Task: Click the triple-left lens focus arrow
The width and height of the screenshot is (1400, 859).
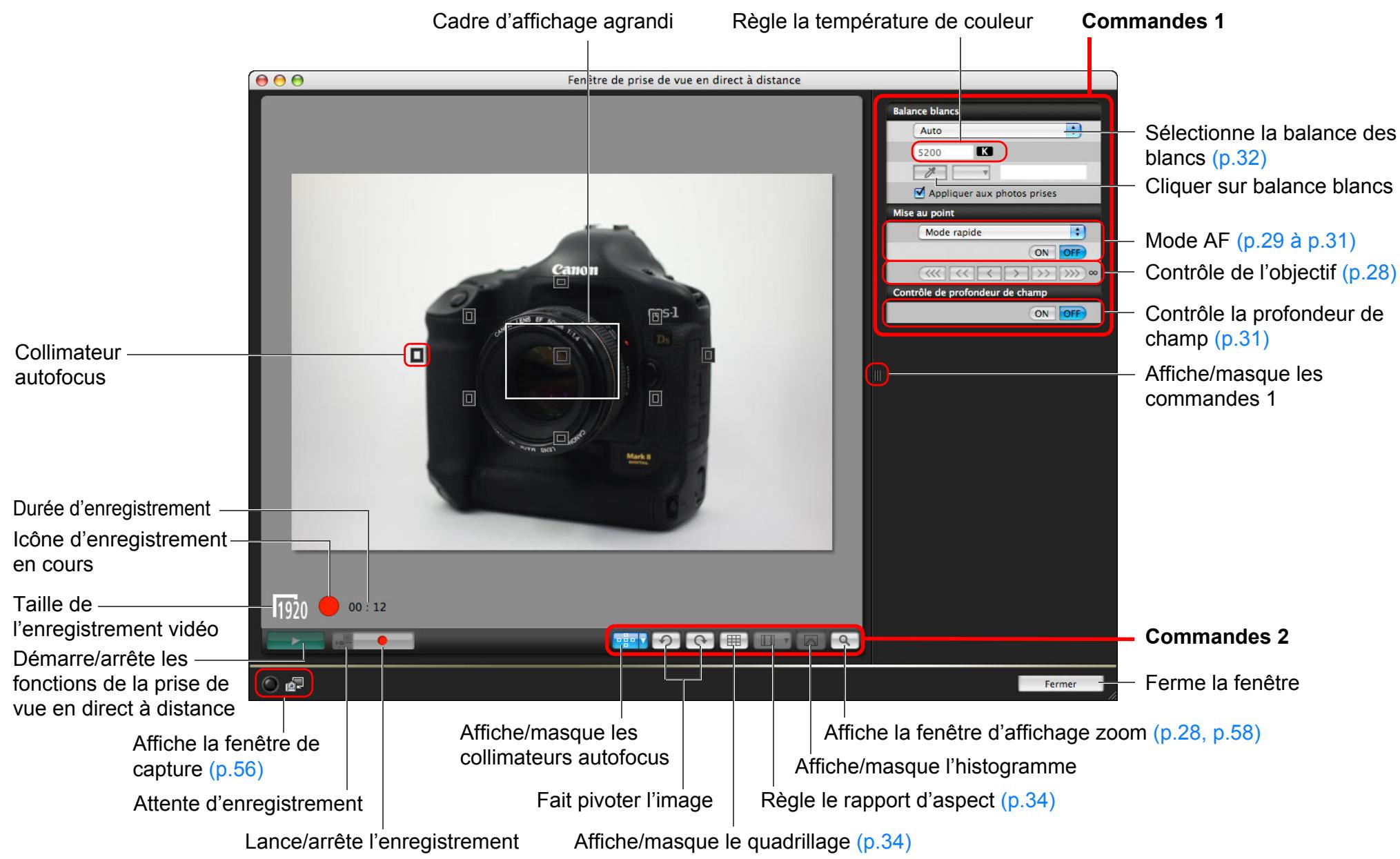Action: click(934, 273)
